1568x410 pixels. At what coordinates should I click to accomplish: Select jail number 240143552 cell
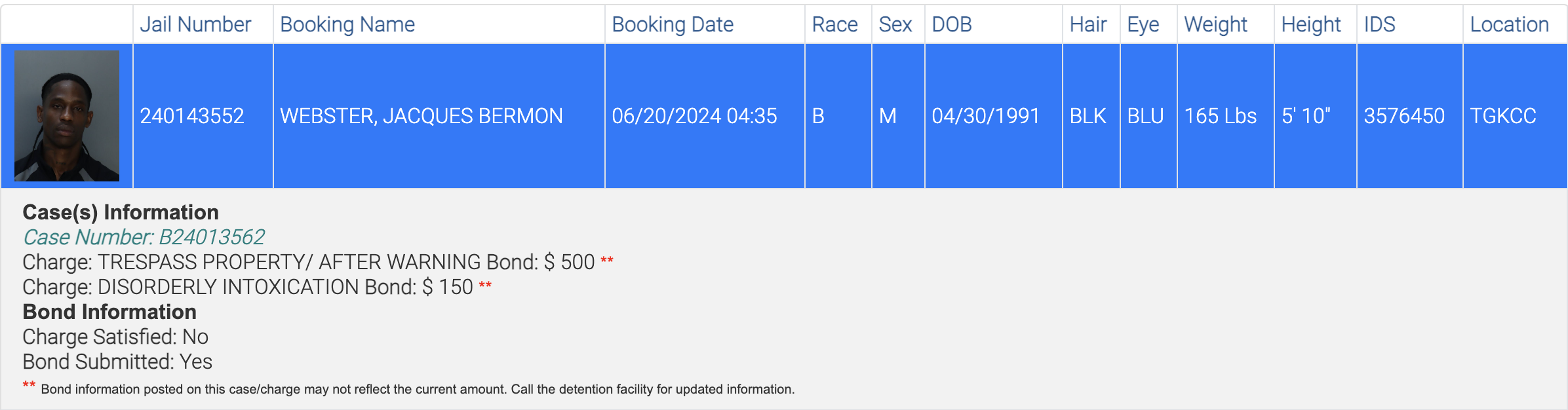pyautogui.click(x=203, y=116)
